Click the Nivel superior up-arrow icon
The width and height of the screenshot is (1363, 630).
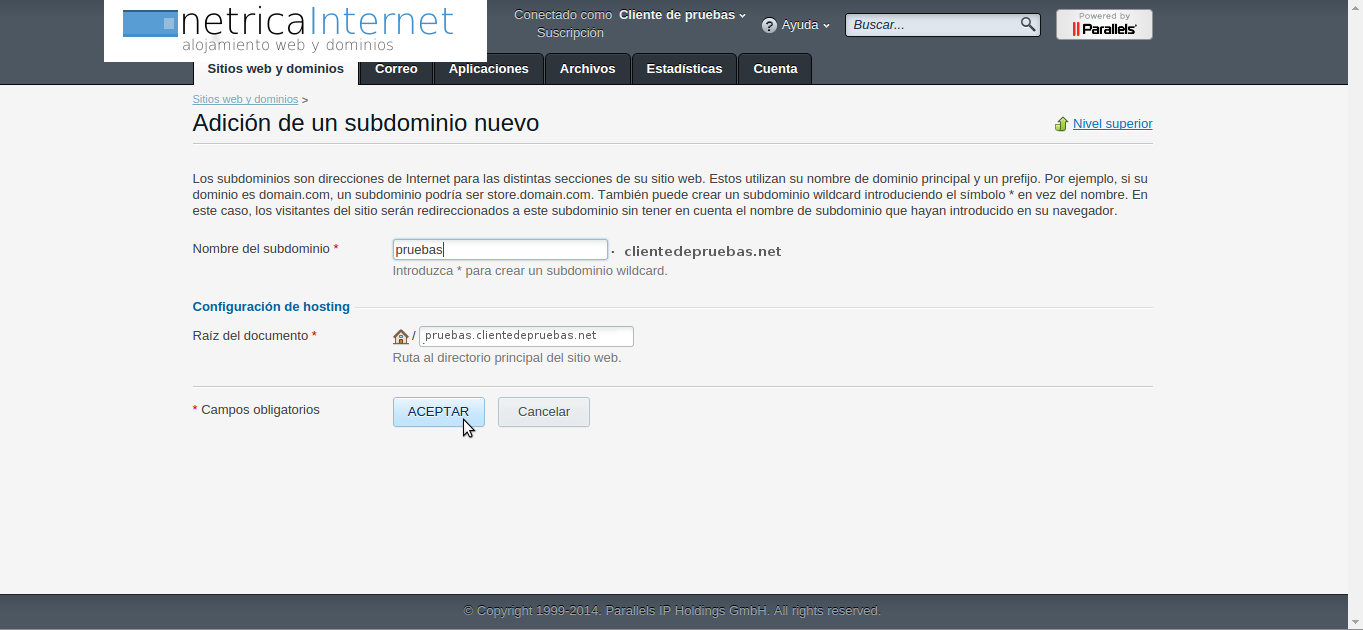pyautogui.click(x=1061, y=124)
